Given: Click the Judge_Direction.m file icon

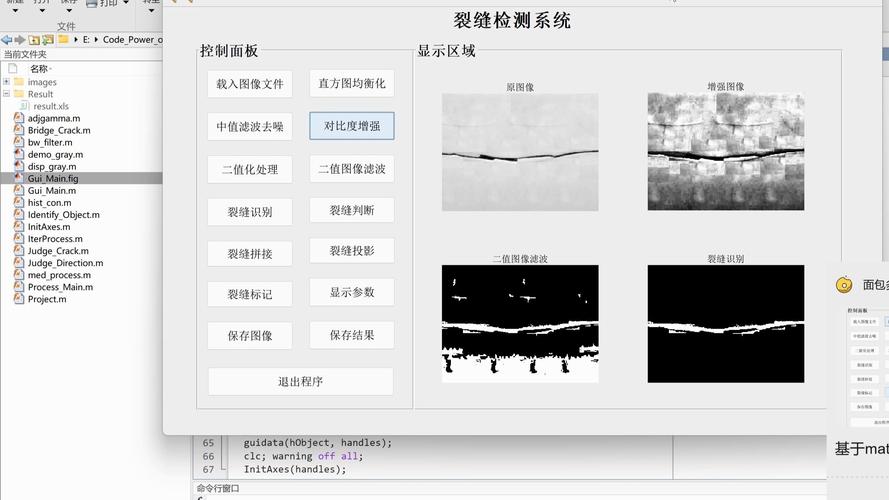Looking at the screenshot, I should [x=19, y=262].
